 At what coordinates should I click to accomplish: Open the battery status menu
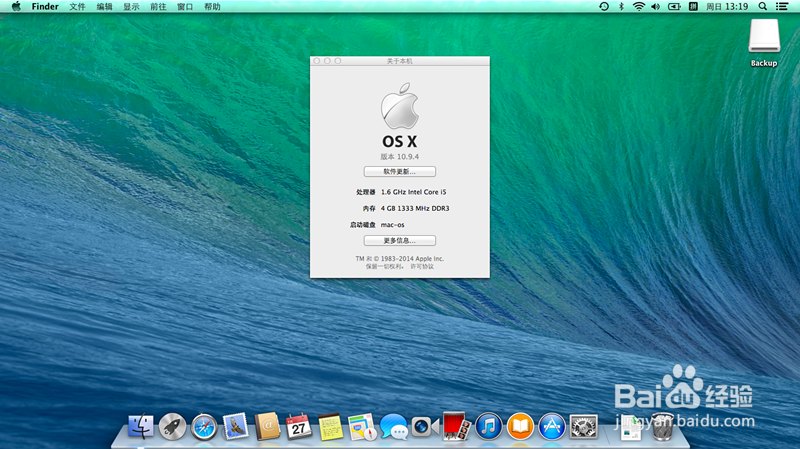[674, 7]
